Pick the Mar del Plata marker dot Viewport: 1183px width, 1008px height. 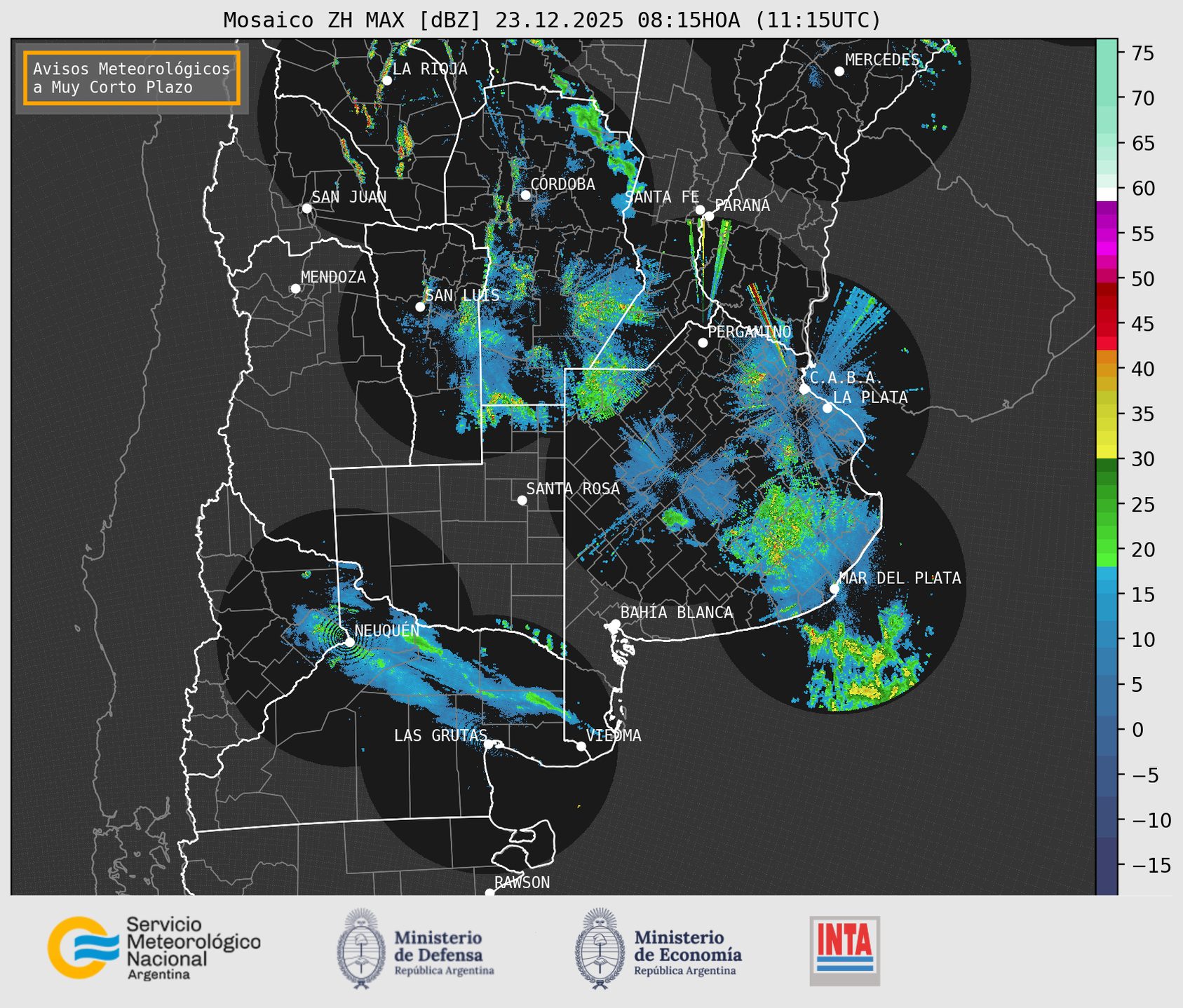(834, 588)
